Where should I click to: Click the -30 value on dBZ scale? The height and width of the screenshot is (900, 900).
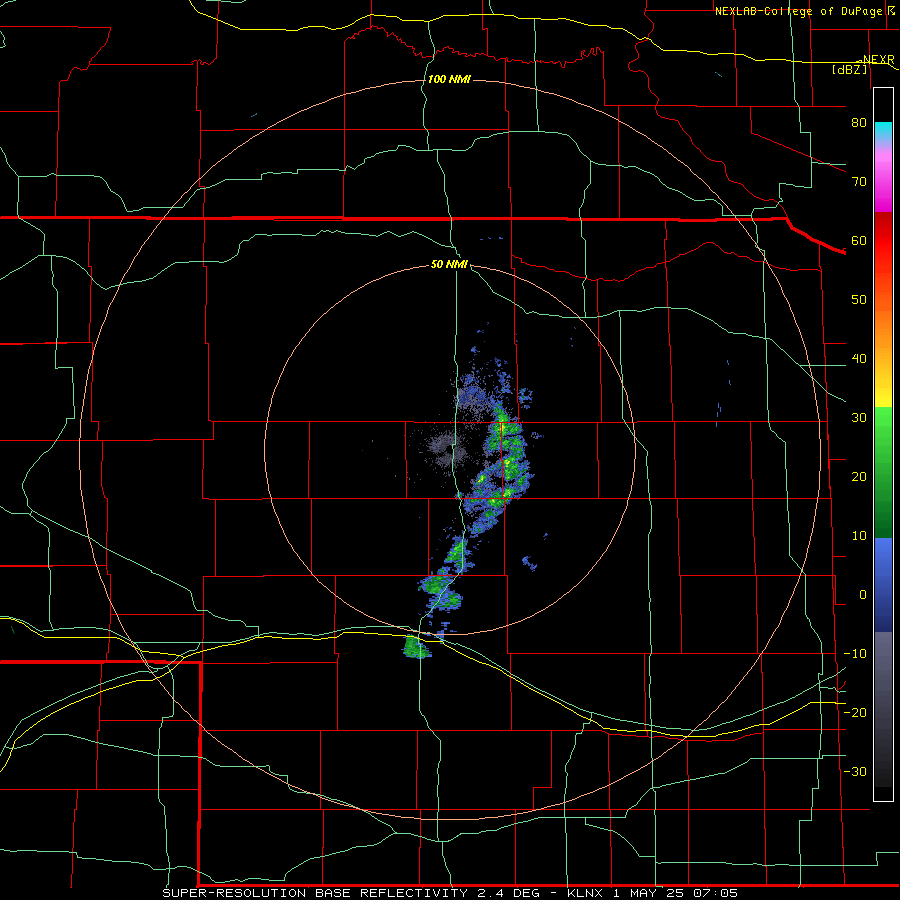coord(855,771)
